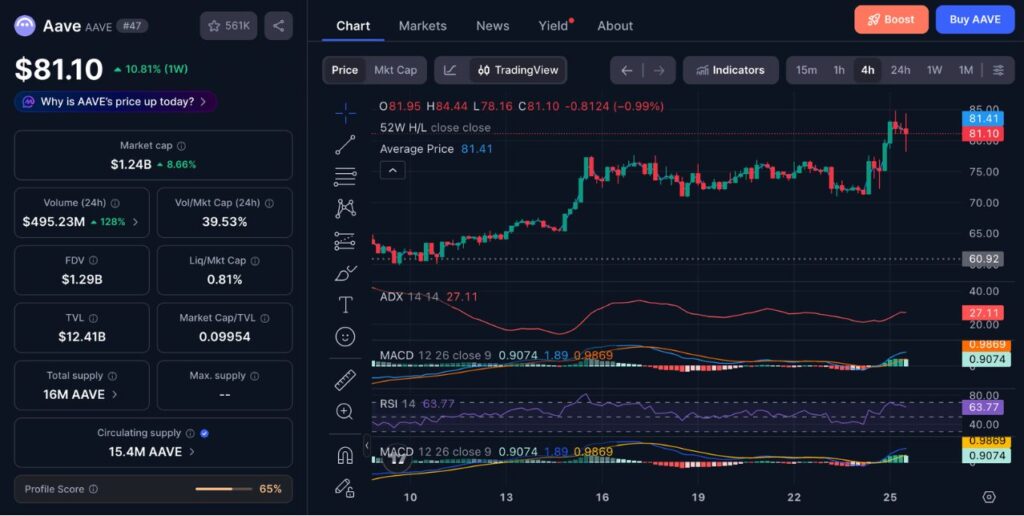The height and width of the screenshot is (516, 1024).
Task: Select the Text annotation tool
Action: tap(345, 305)
